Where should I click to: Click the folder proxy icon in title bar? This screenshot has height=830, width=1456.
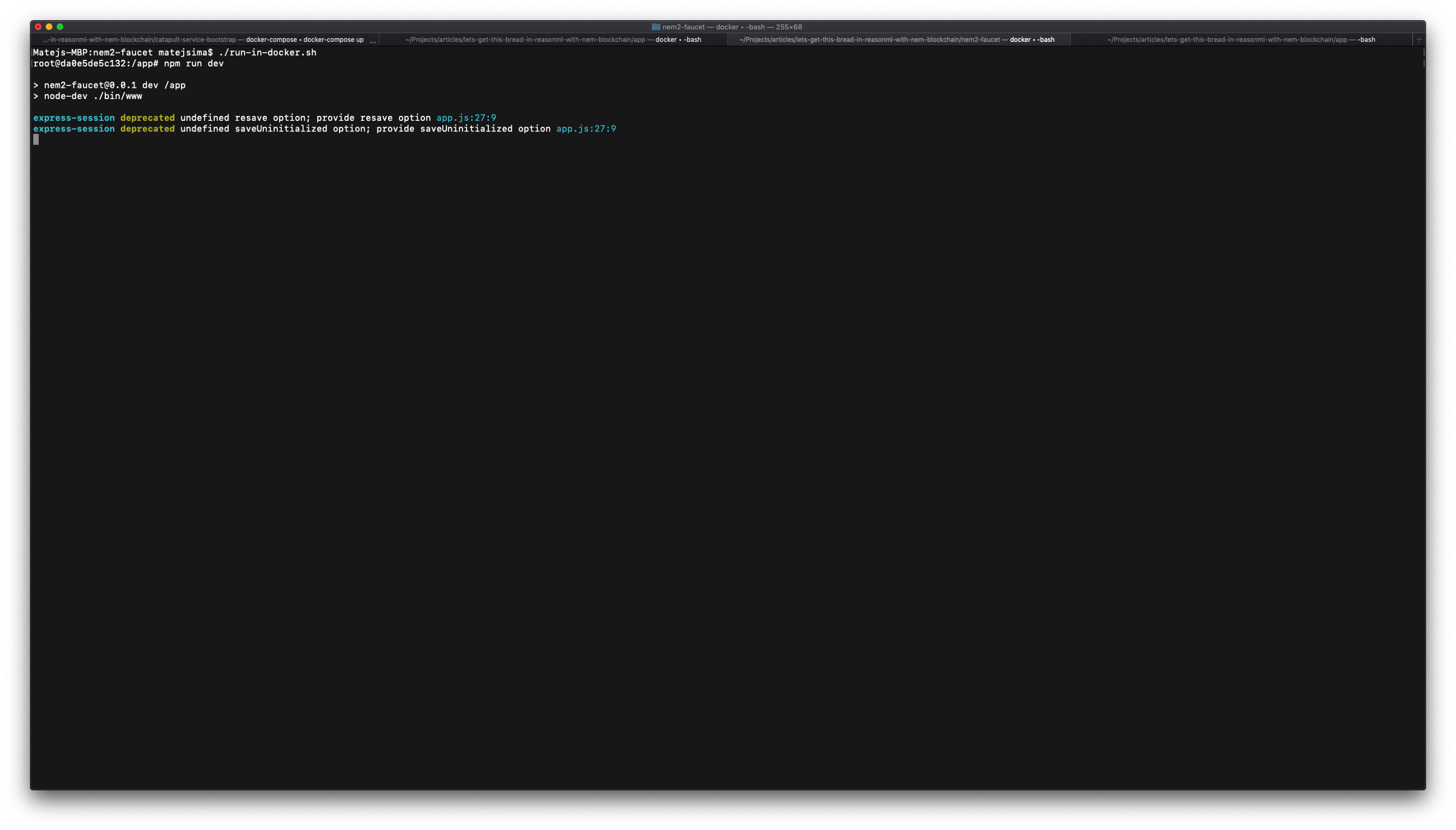tap(656, 27)
